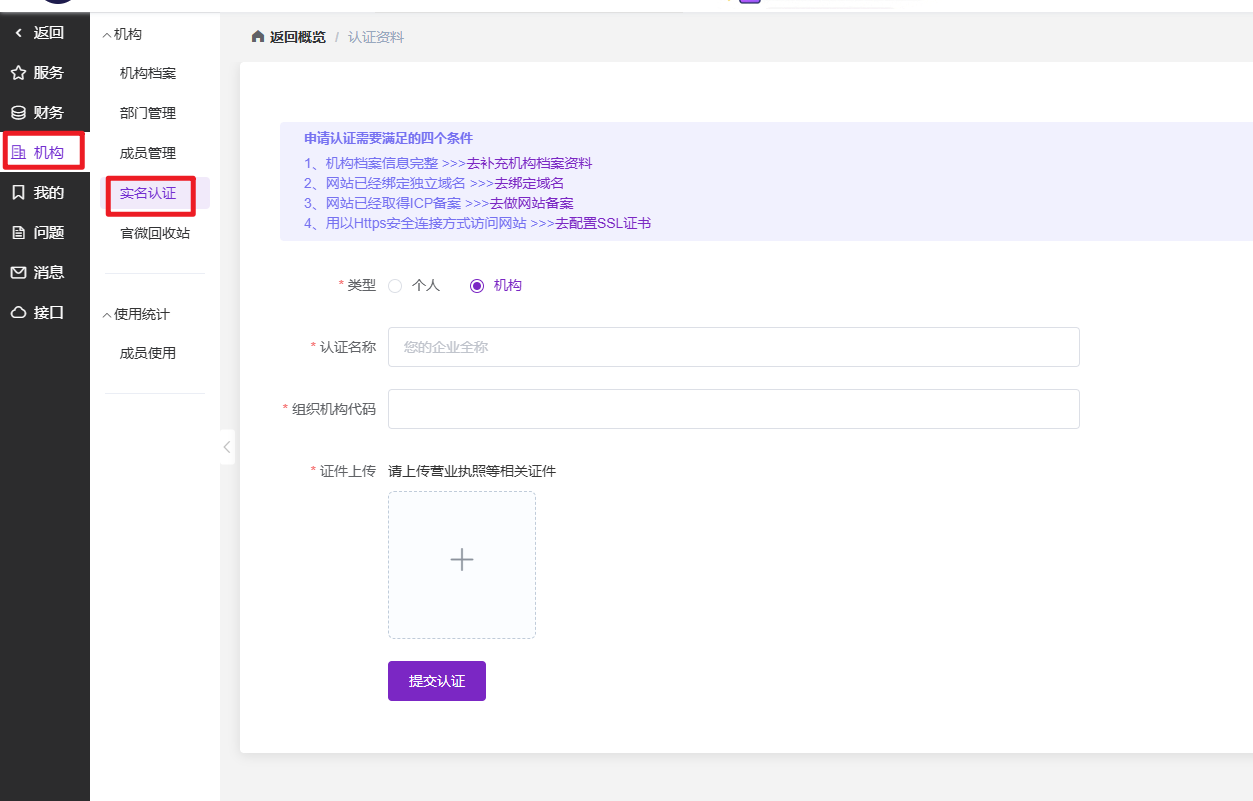The width and height of the screenshot is (1253, 801).
Task: Collapse the 机构 menu group
Action: tap(107, 35)
